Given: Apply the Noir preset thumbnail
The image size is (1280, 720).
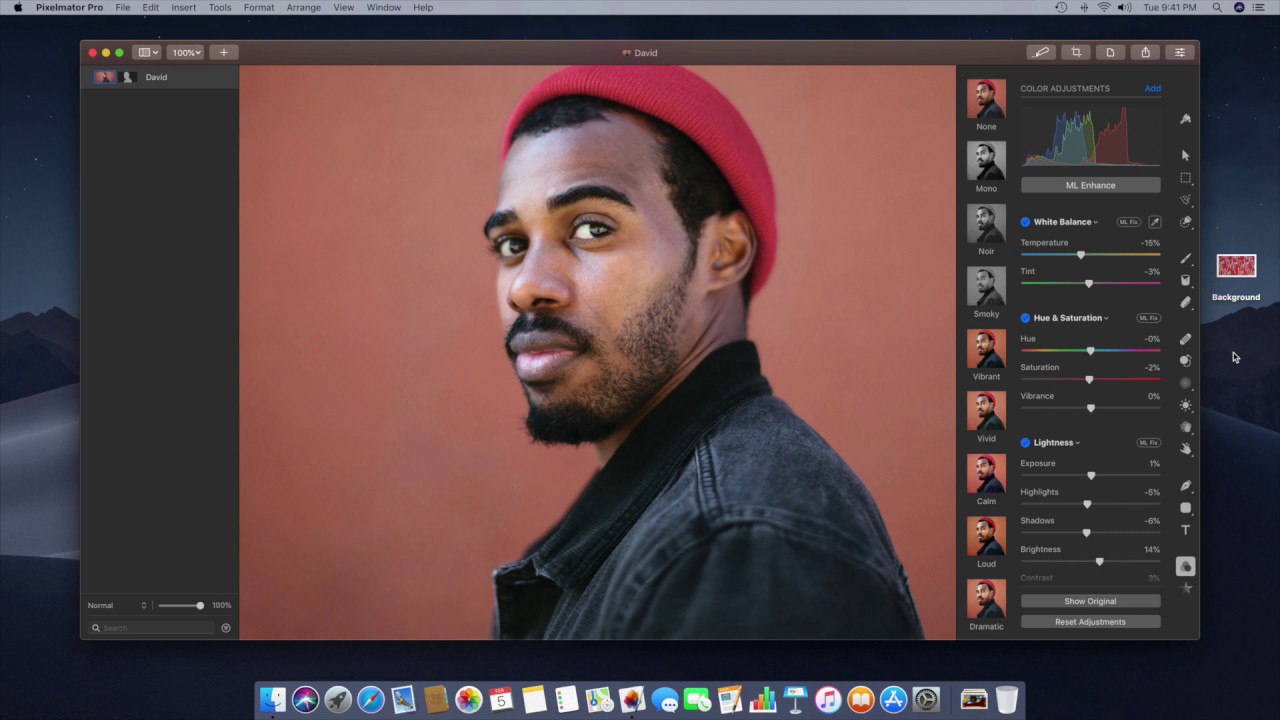Looking at the screenshot, I should click(x=986, y=224).
